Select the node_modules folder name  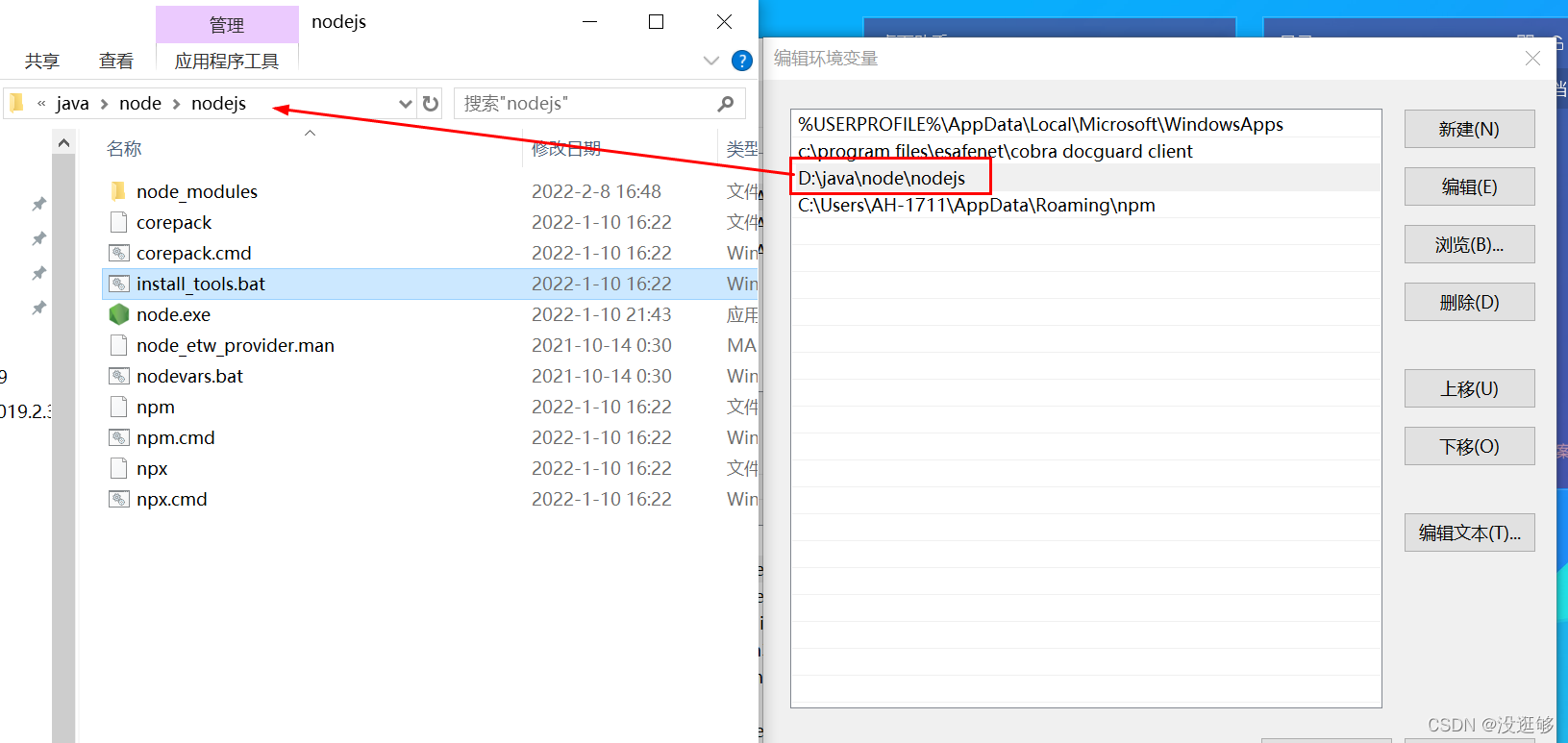(197, 191)
